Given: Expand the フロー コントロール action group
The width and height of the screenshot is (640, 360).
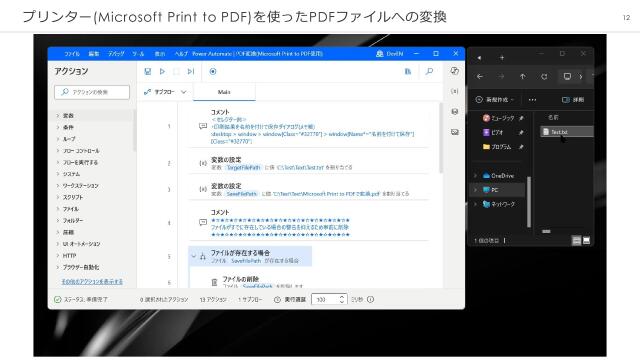Looking at the screenshot, I should pos(58,151).
